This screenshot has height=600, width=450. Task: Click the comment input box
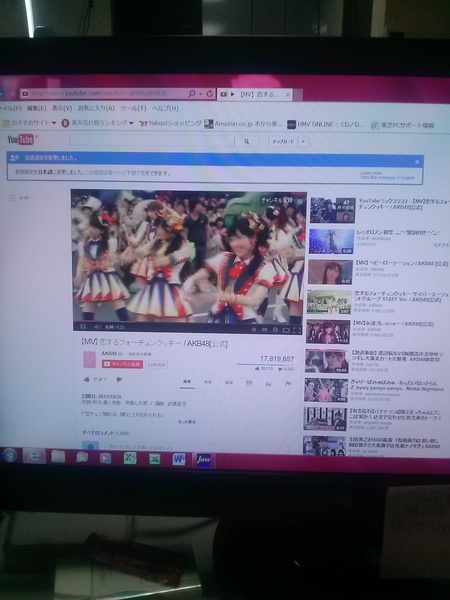pyautogui.click(x=195, y=447)
